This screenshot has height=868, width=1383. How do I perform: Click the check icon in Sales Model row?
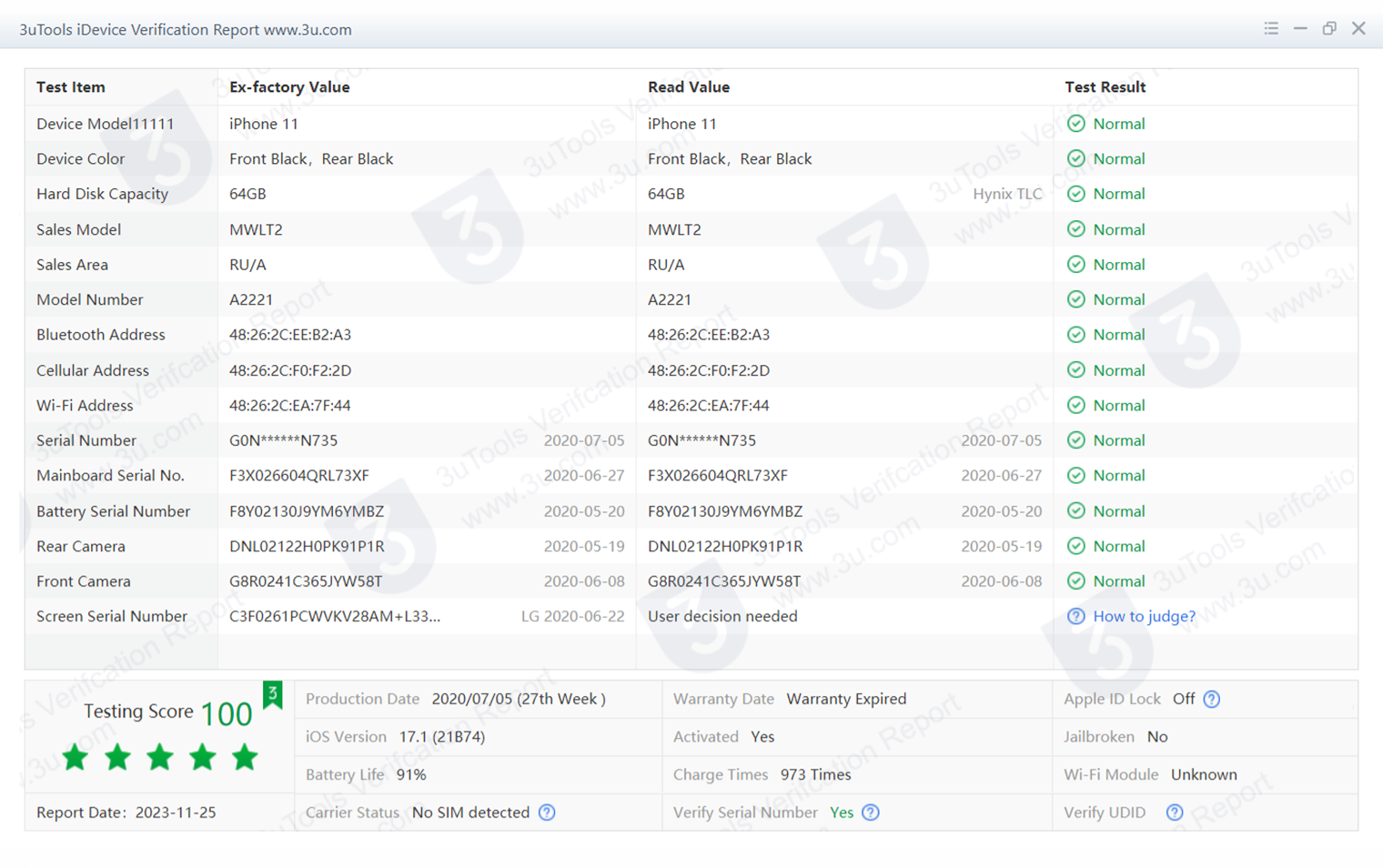coord(1075,229)
